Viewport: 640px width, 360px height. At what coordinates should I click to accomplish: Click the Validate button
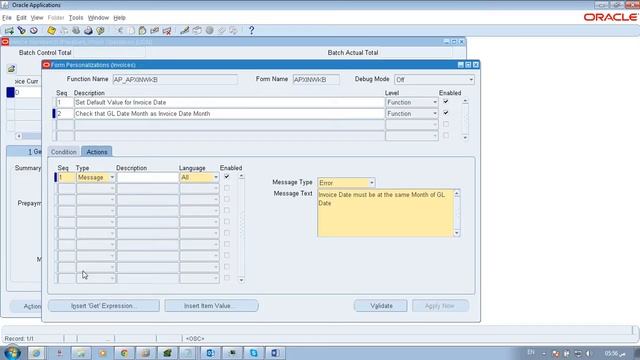pos(380,306)
